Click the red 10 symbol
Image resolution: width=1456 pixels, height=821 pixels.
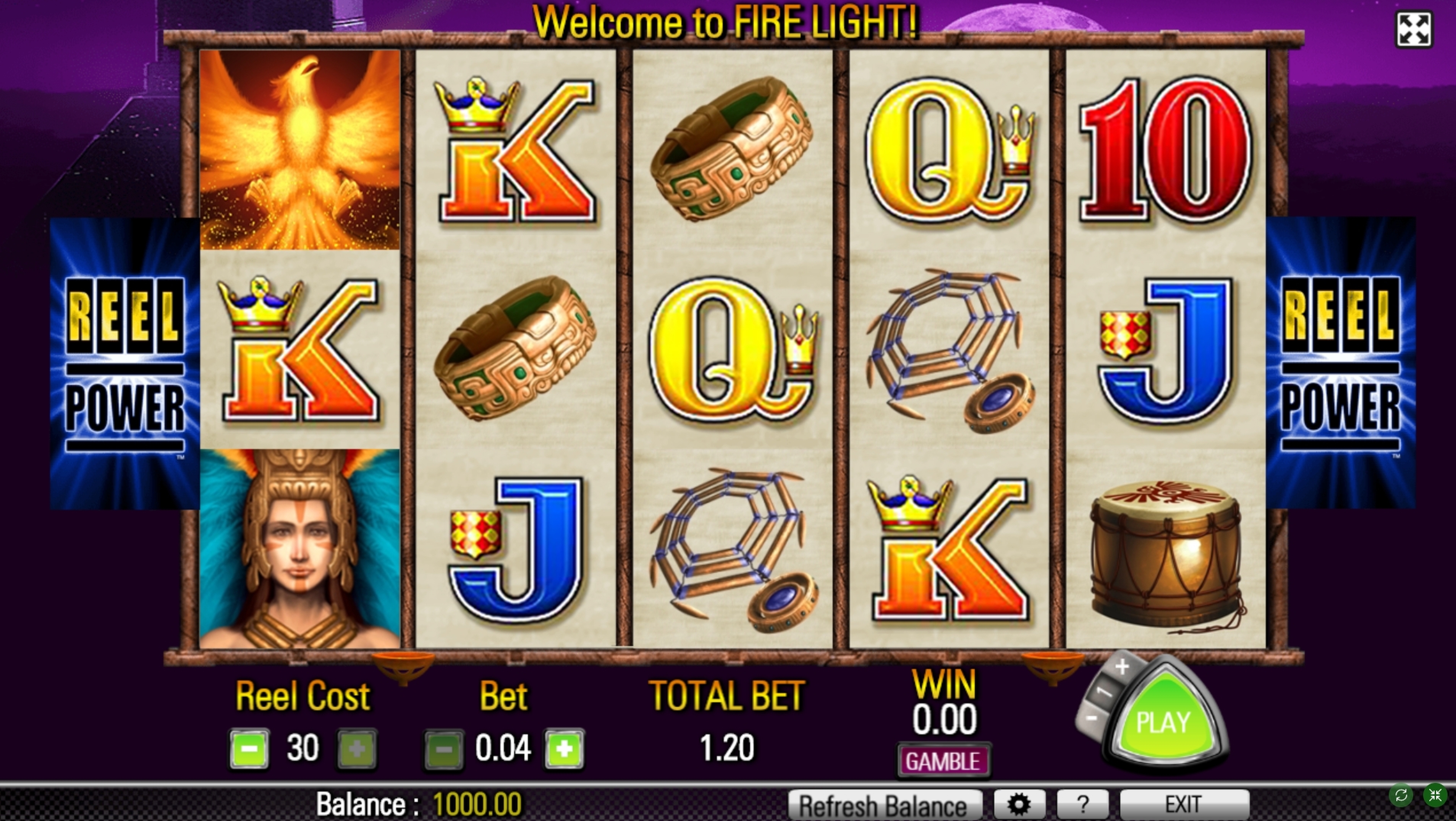click(1165, 150)
